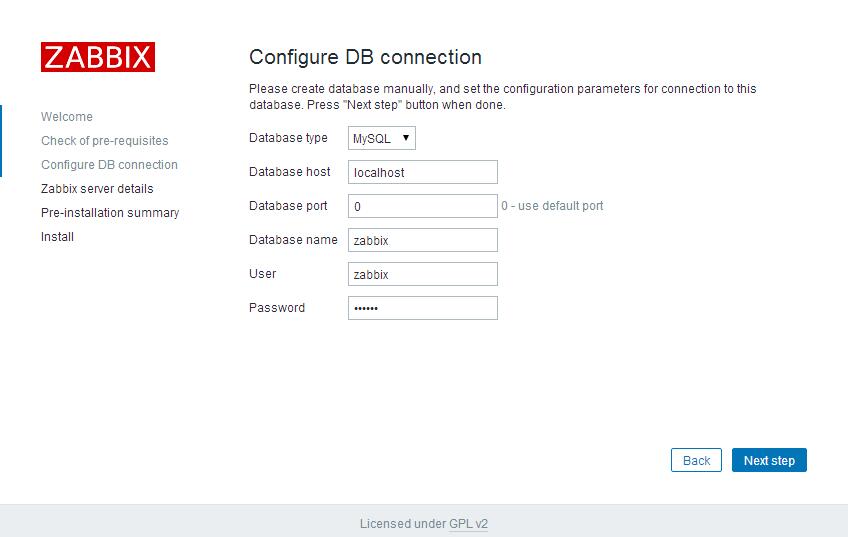Click the Configure DB connection page heading
Viewport: 848px width, 537px height.
coord(365,57)
